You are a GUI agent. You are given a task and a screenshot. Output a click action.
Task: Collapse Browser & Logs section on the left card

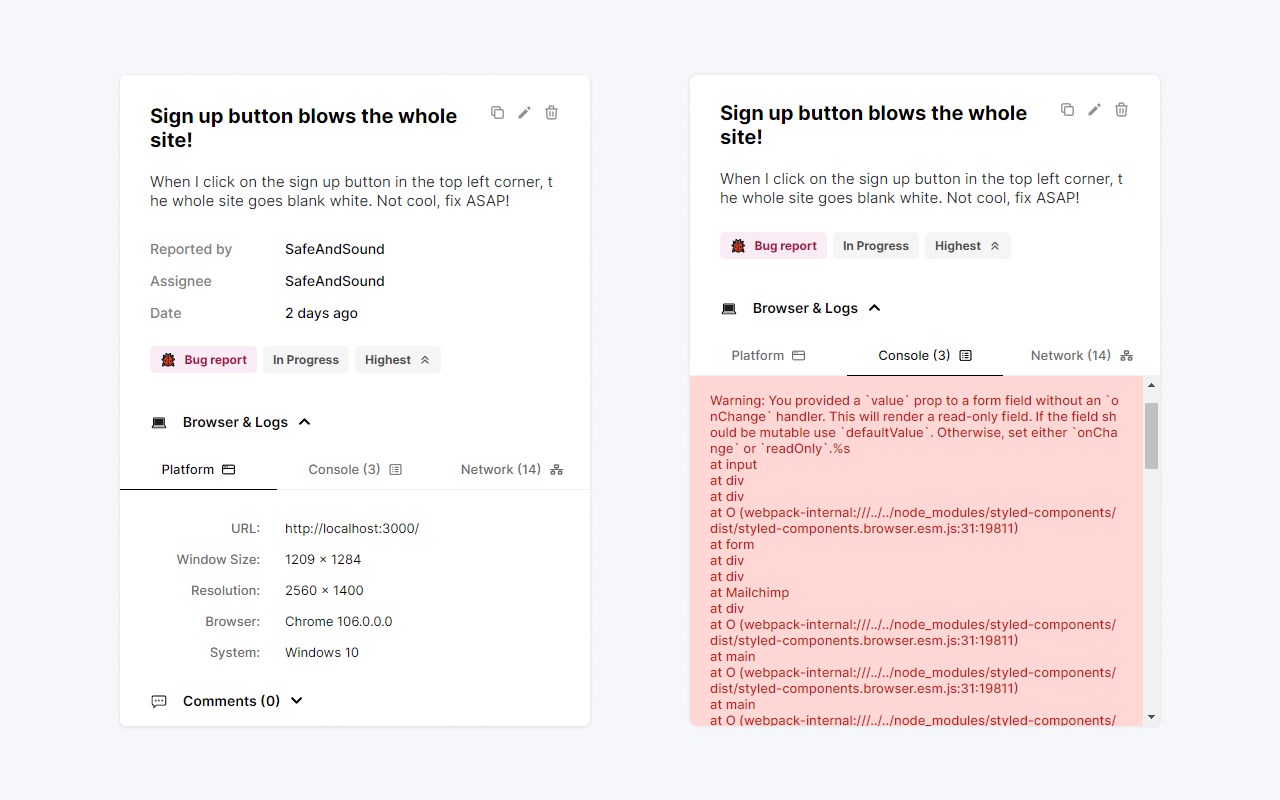pyautogui.click(x=305, y=422)
